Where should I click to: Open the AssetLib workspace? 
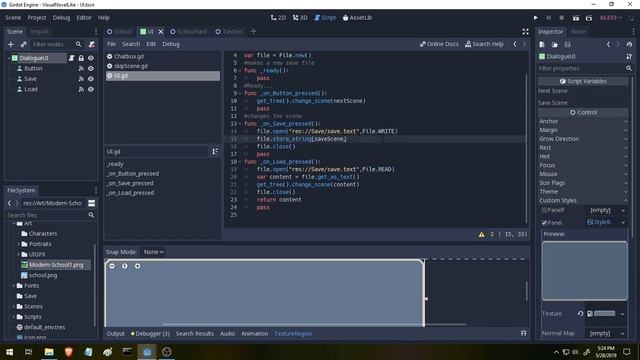click(357, 18)
